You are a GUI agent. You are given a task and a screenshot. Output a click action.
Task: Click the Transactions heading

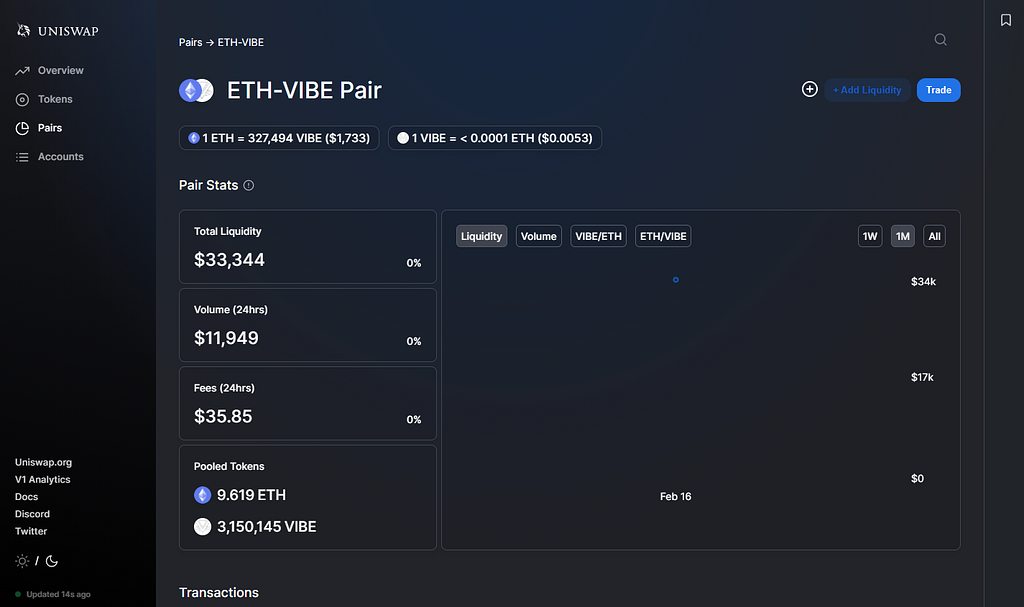tap(219, 593)
